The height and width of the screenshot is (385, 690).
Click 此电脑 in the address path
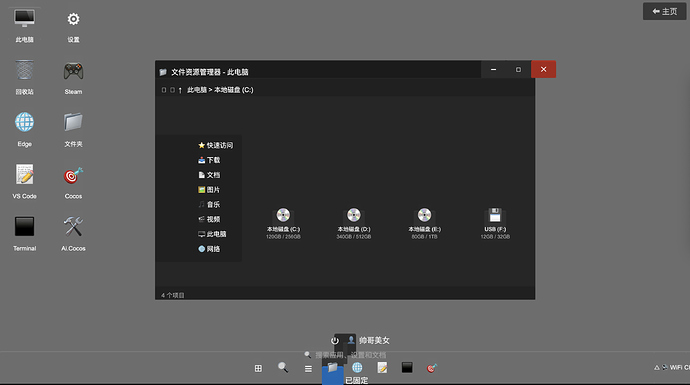(197, 90)
